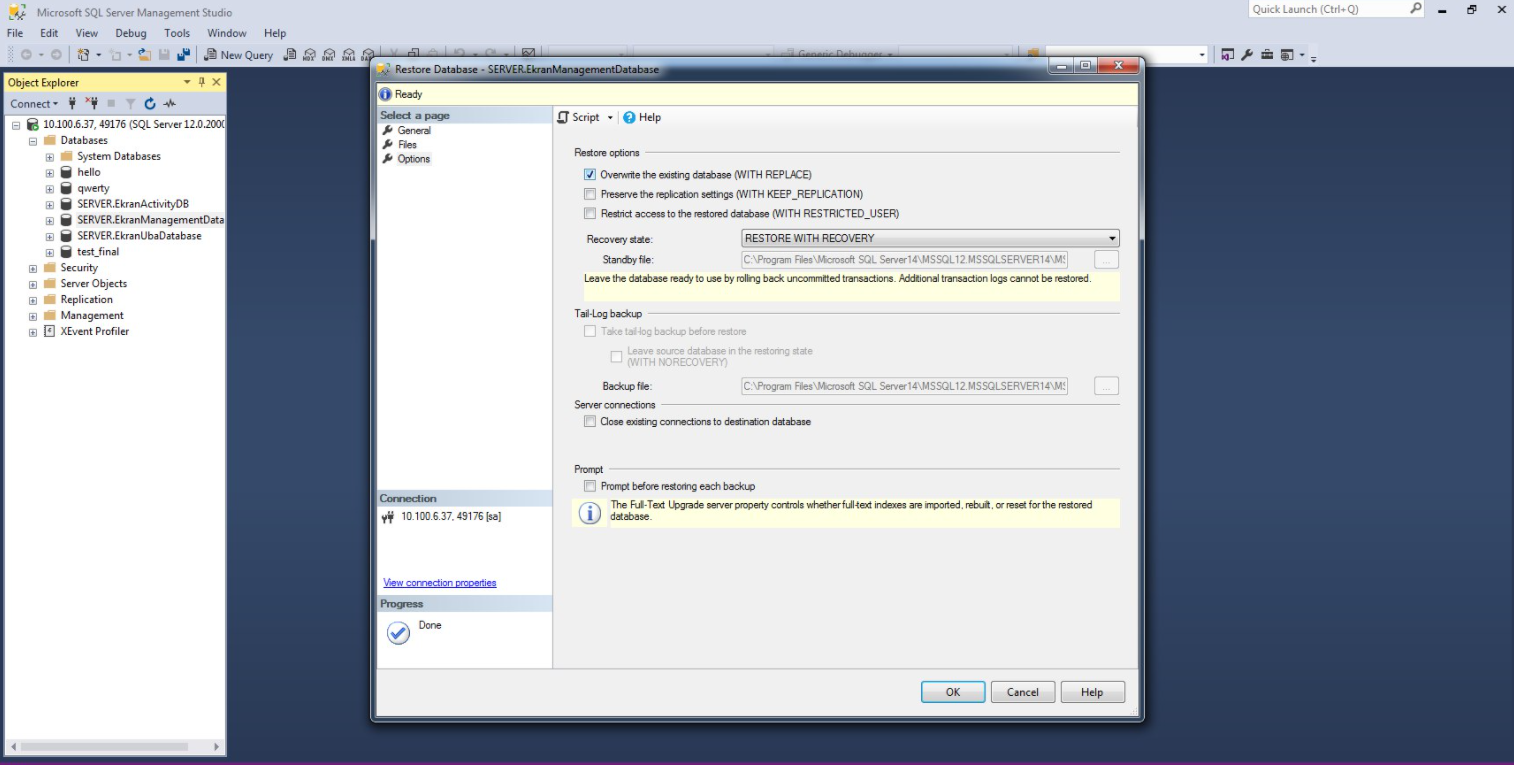
Task: Open View connection properties link
Action: coord(440,583)
